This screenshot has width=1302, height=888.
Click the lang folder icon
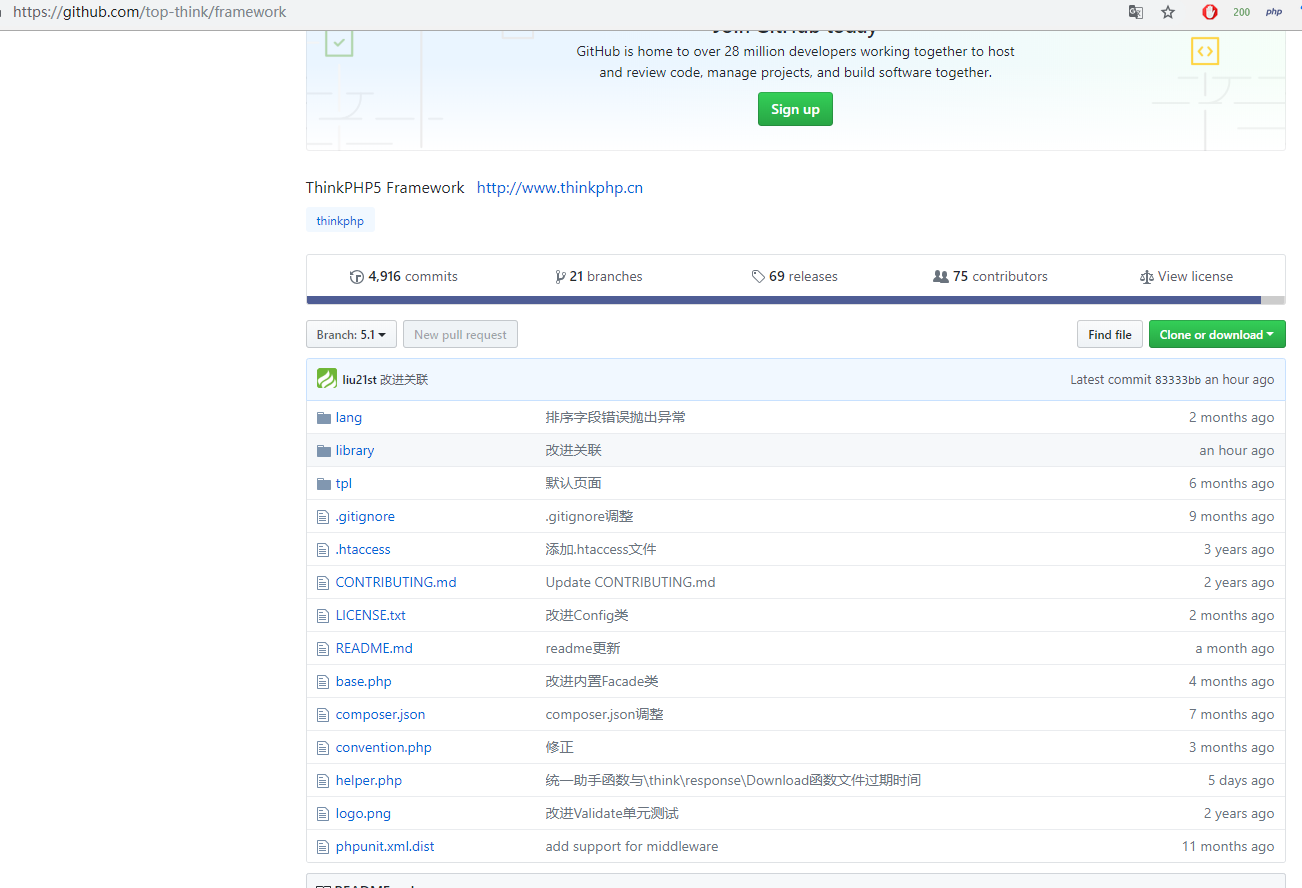(x=323, y=418)
